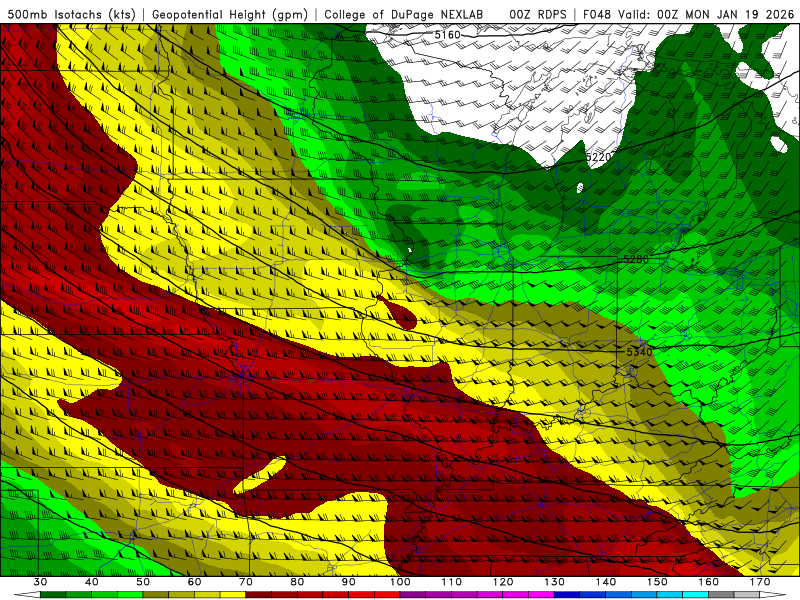Screen dimensions: 800x600
Task: Click the left arrow end of the colorbar
Action: (27, 594)
